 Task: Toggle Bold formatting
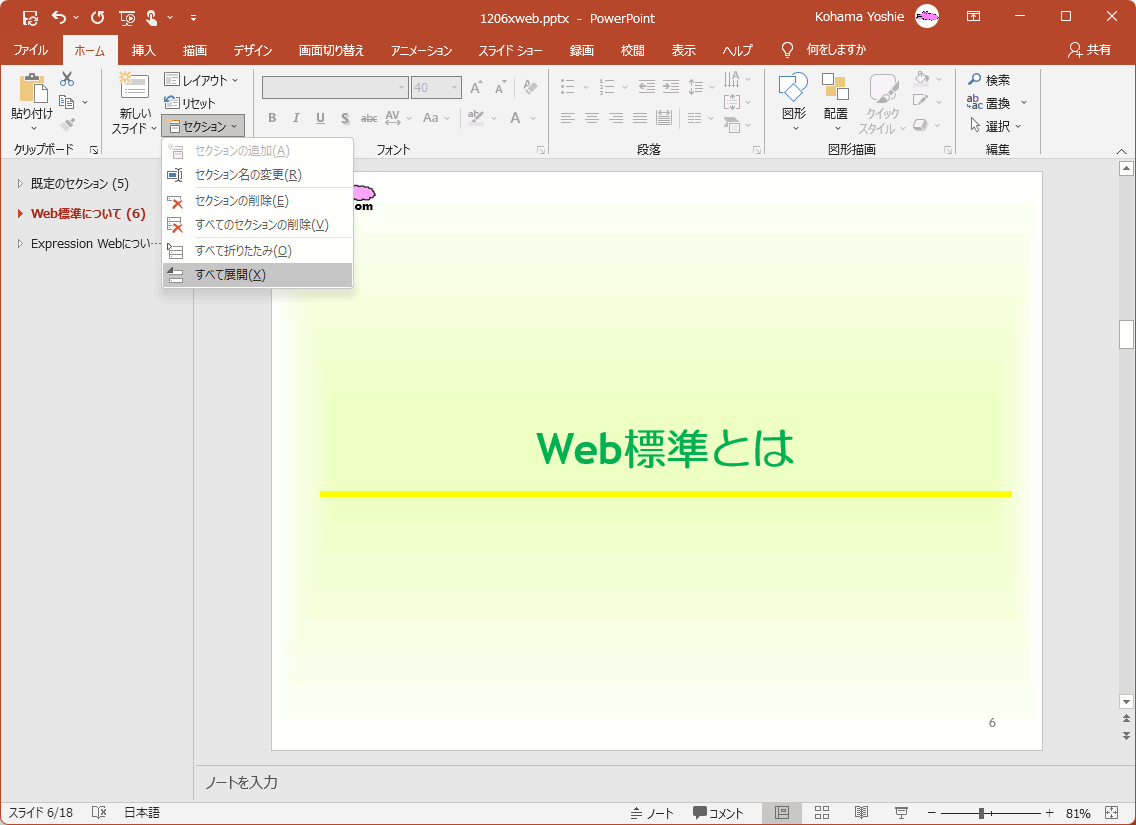[x=272, y=118]
